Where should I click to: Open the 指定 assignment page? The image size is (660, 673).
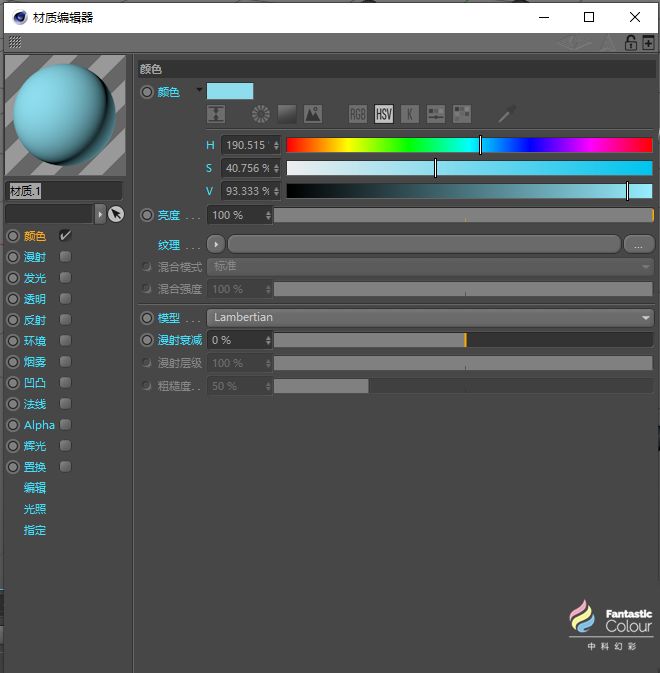point(35,530)
